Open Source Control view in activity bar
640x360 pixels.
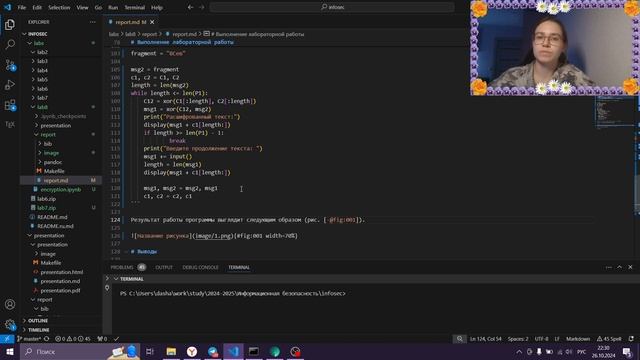click(x=10, y=65)
